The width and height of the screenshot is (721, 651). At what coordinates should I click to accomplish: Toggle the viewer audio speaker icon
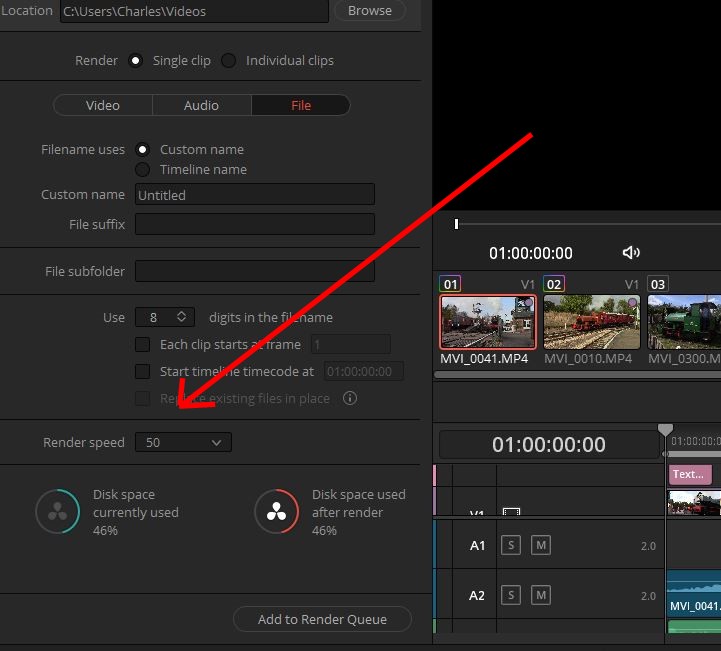631,252
